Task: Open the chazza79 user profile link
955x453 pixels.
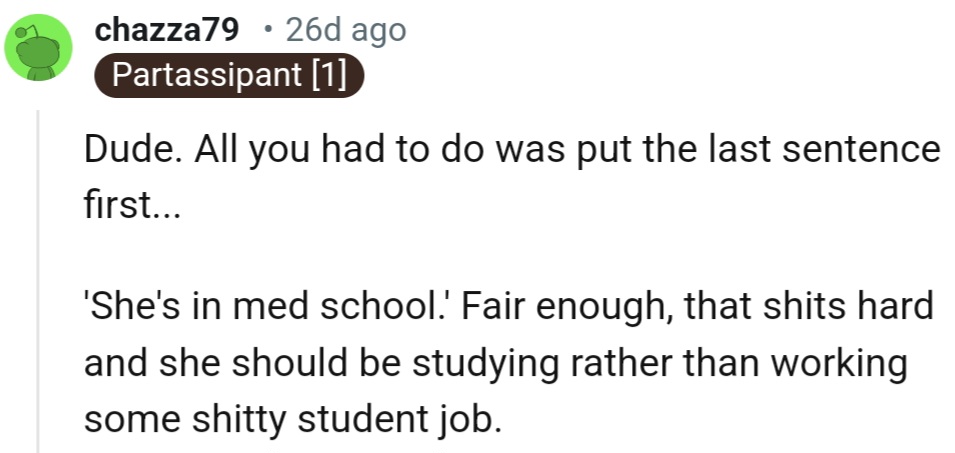Action: (x=166, y=31)
